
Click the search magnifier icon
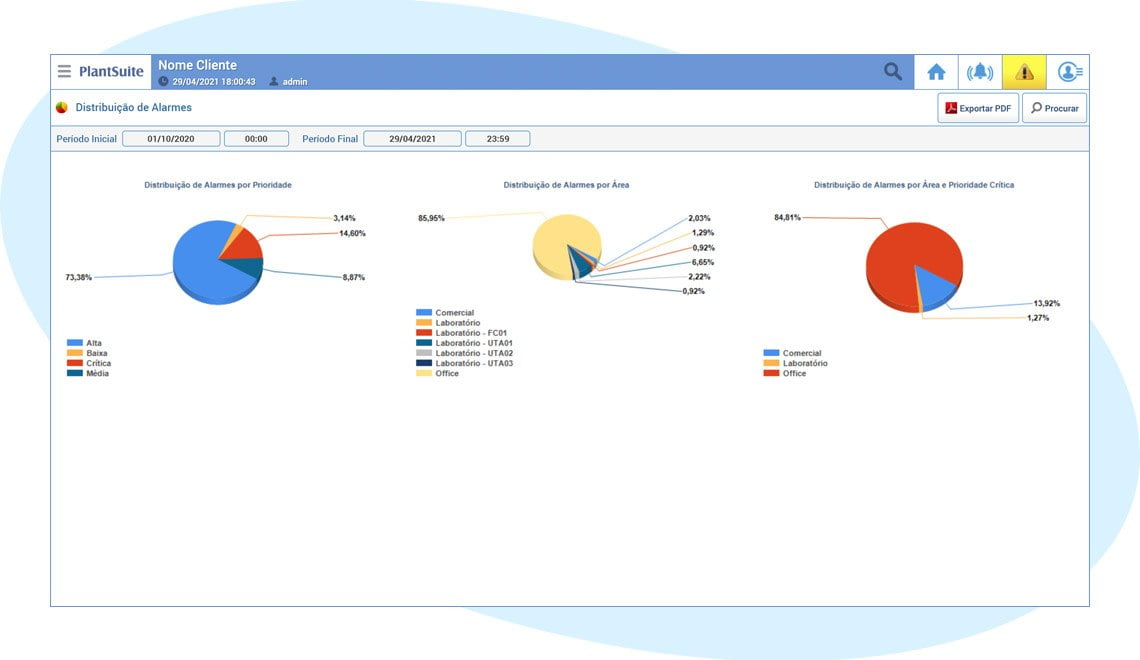pyautogui.click(x=893, y=71)
